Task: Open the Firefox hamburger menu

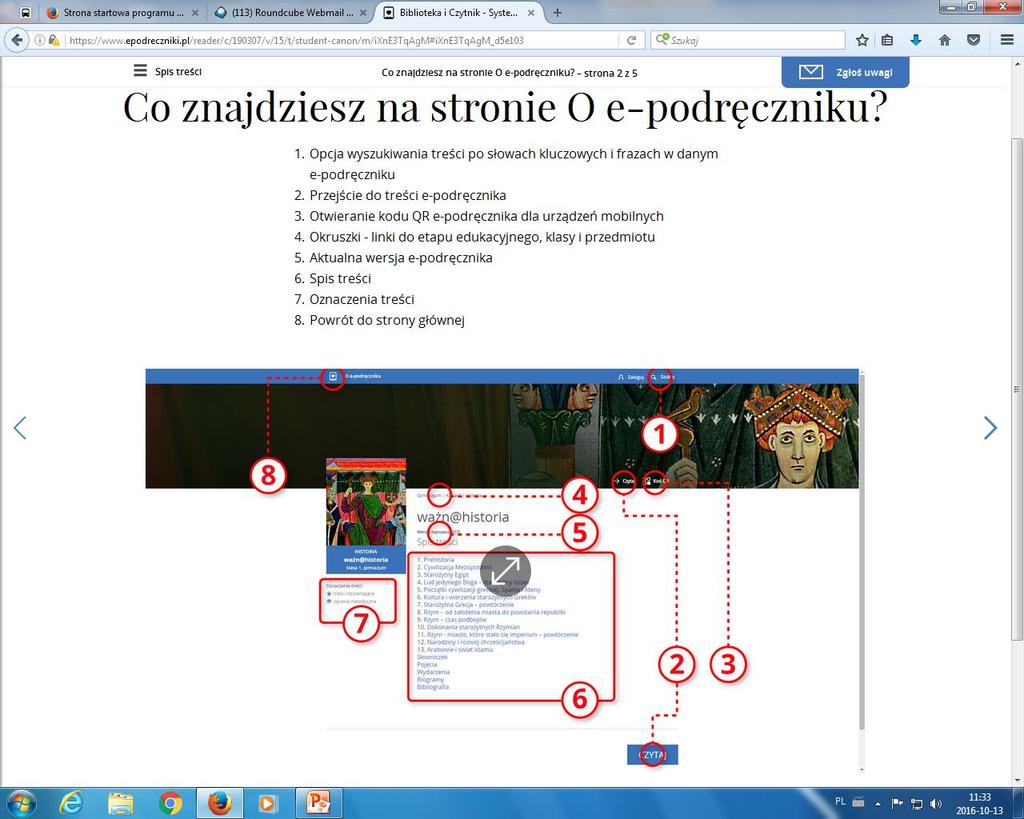Action: click(1006, 40)
